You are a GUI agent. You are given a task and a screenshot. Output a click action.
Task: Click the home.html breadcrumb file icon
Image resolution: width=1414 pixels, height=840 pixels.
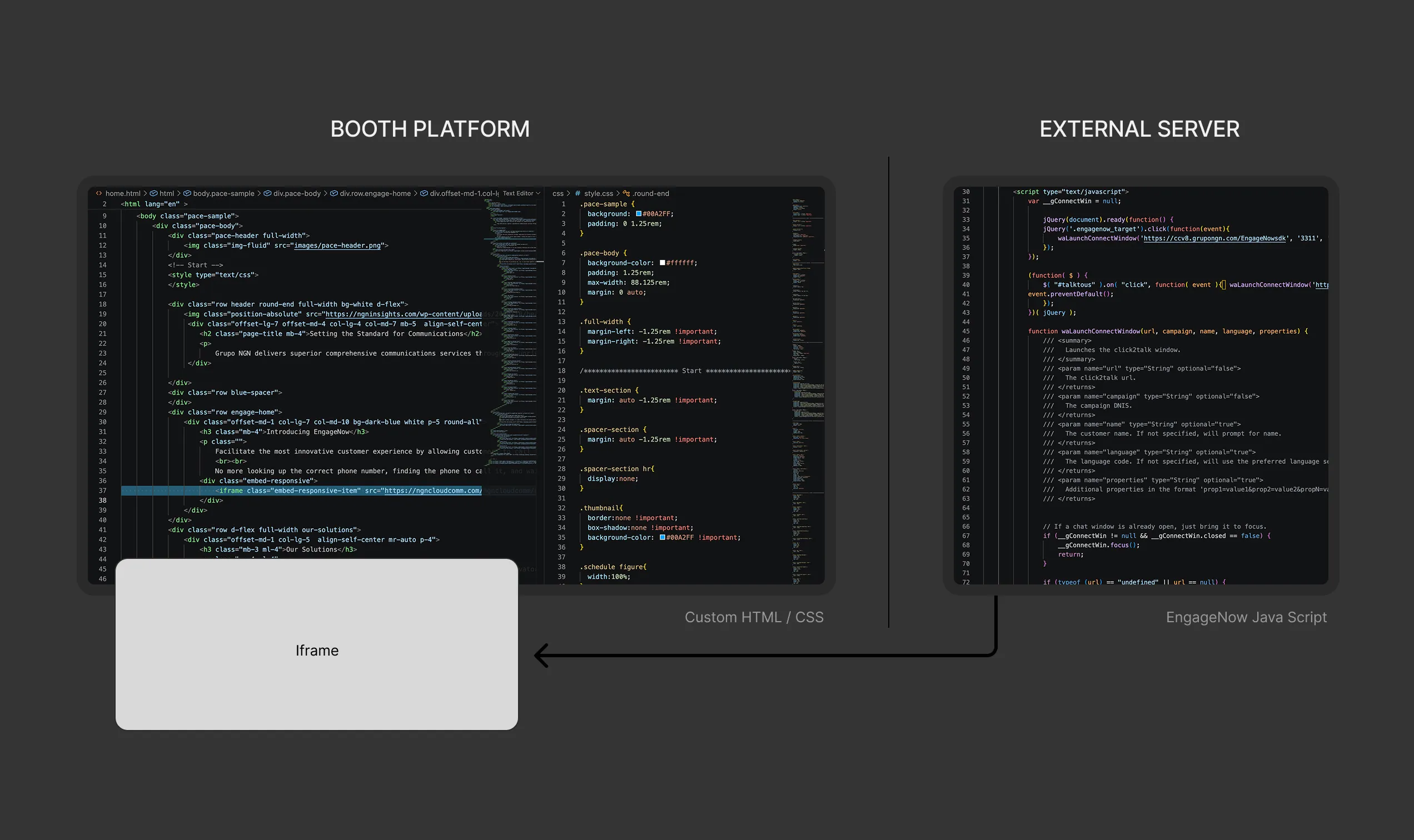(99, 193)
